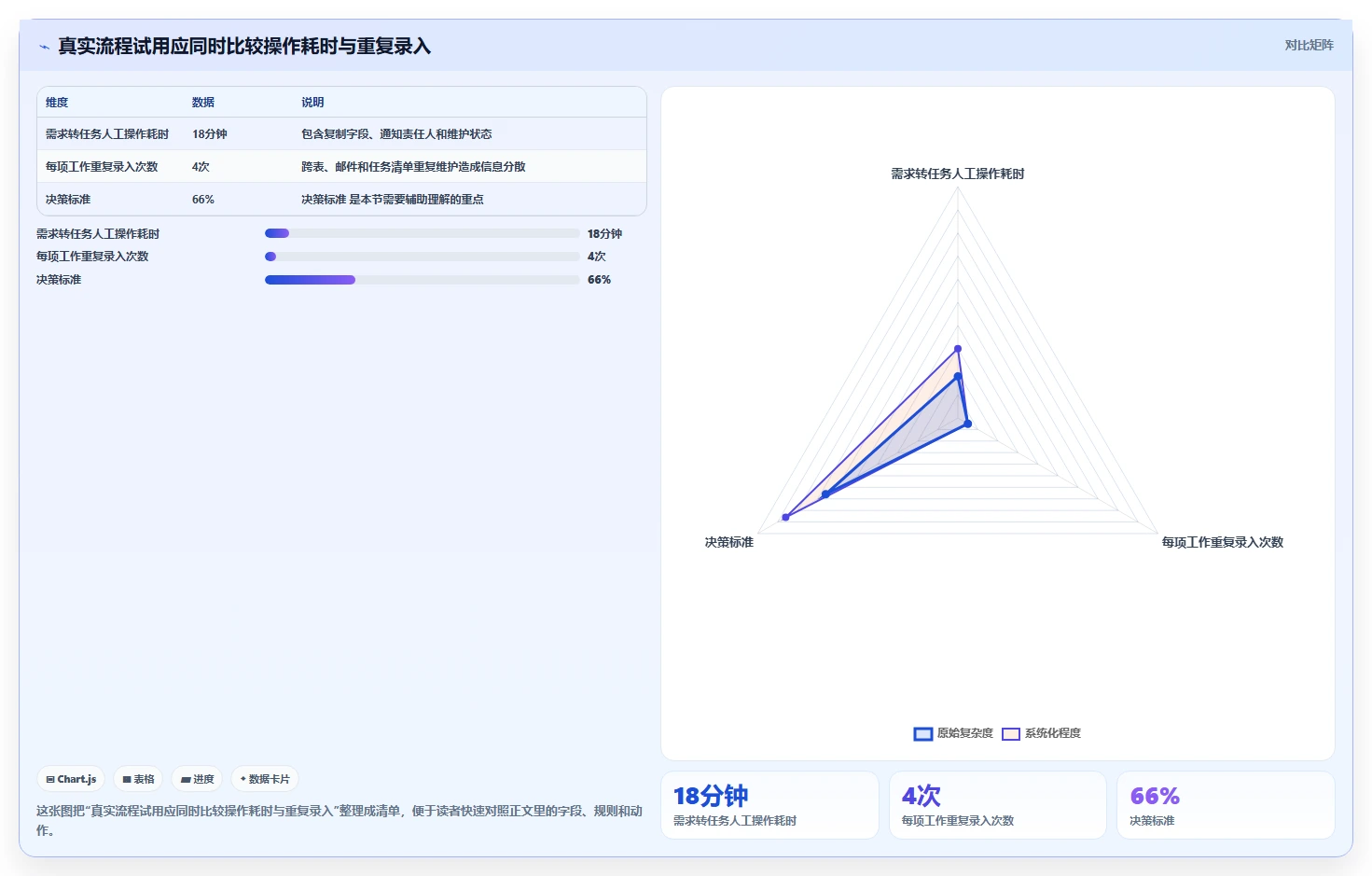Select the 表格 tag chip
The height and width of the screenshot is (876, 1372).
tap(138, 779)
